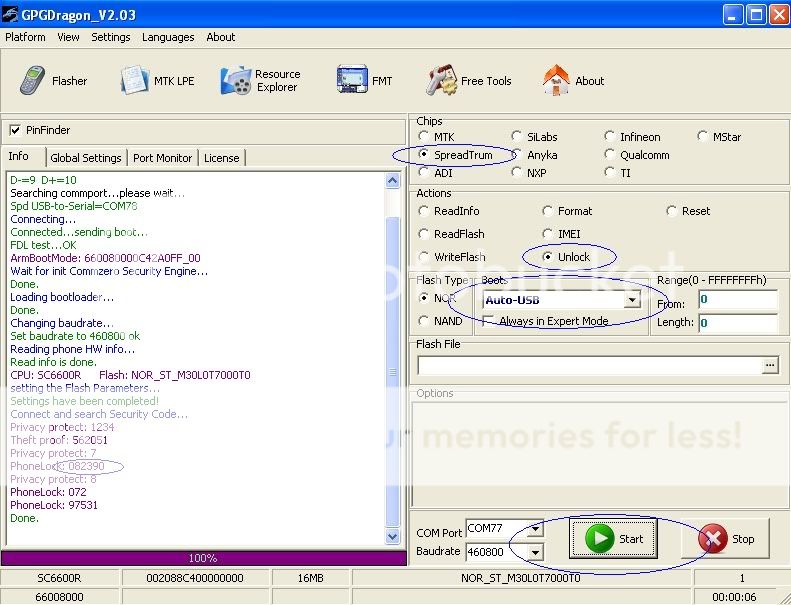Choose the Format action

pos(547,211)
